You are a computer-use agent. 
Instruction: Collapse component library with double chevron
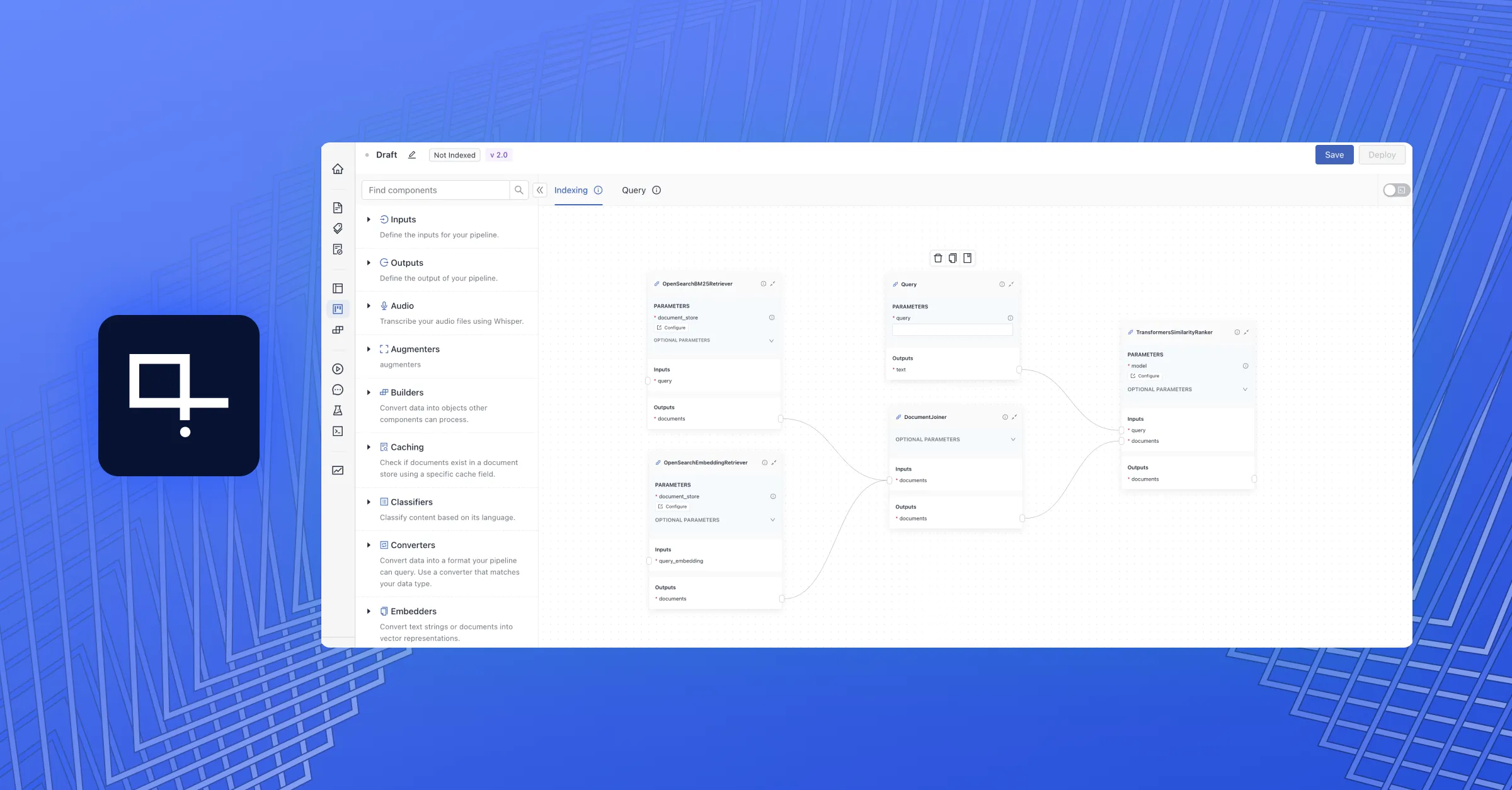pyautogui.click(x=540, y=190)
